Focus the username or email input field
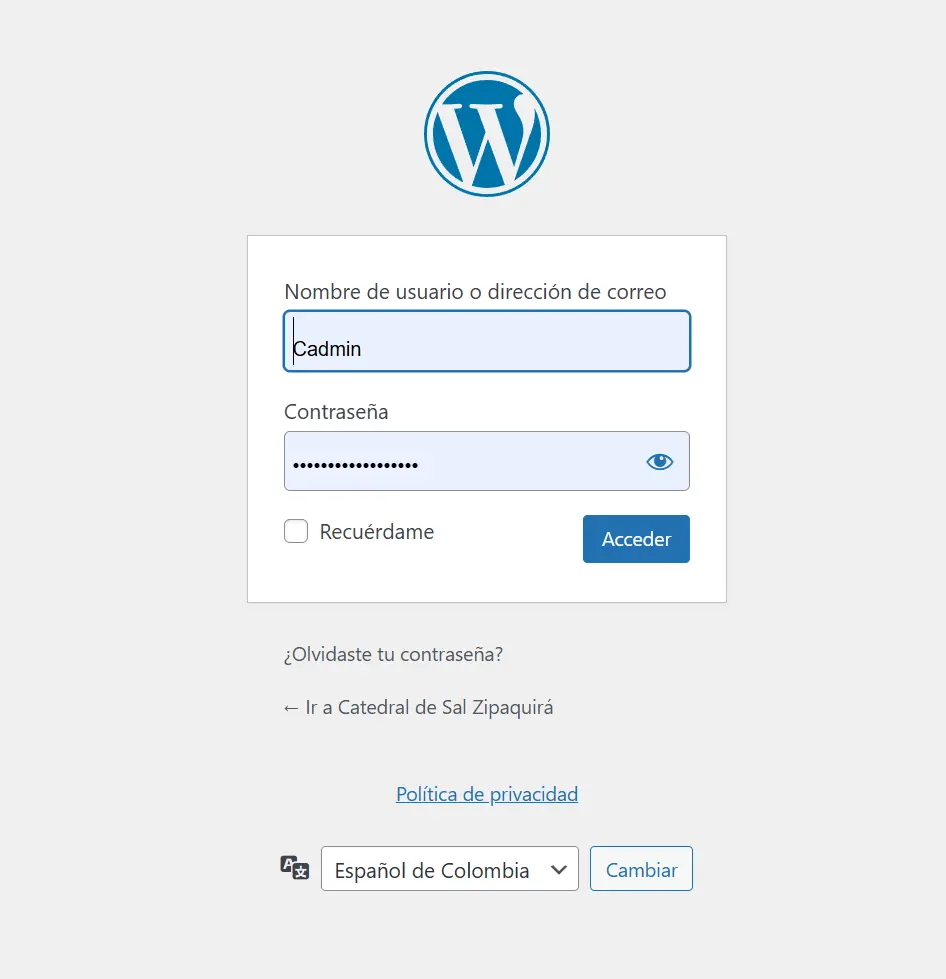The height and width of the screenshot is (979, 946). coord(487,341)
